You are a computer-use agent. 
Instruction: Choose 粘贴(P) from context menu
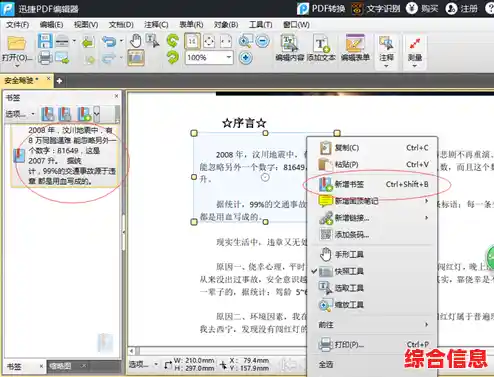(x=373, y=164)
